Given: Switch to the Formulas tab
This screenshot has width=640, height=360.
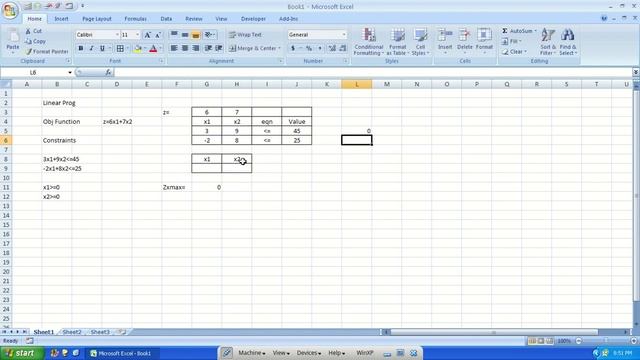Looking at the screenshot, I should point(135,19).
